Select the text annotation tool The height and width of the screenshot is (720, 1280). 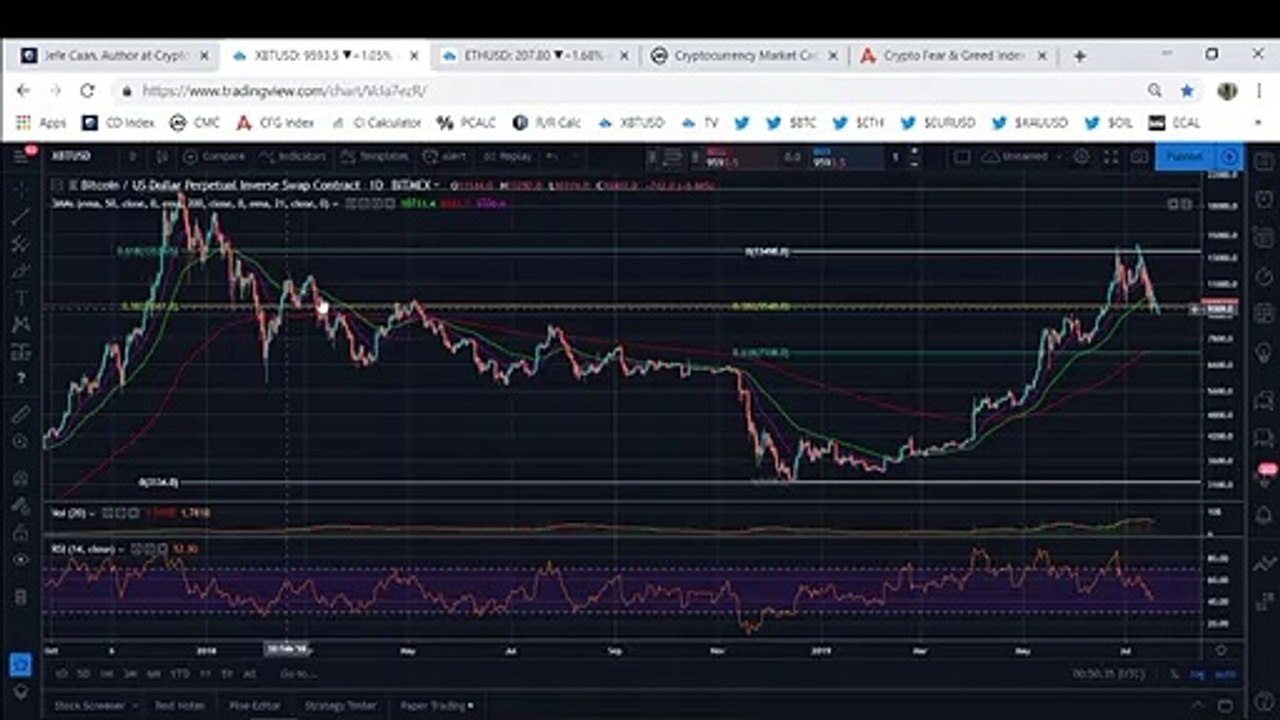[21, 298]
